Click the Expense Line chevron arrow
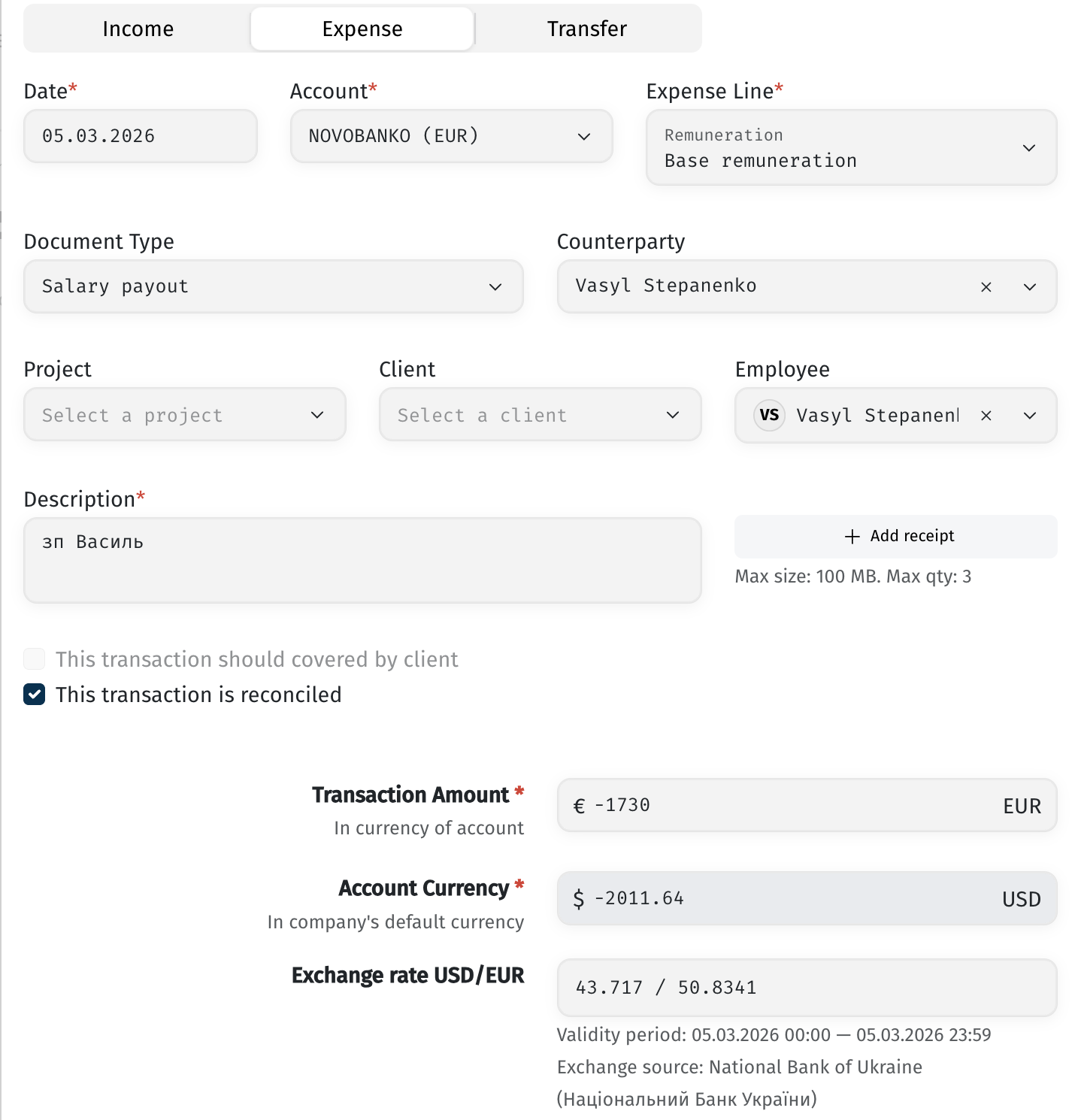Viewport: 1078px width, 1120px height. pyautogui.click(x=1029, y=148)
